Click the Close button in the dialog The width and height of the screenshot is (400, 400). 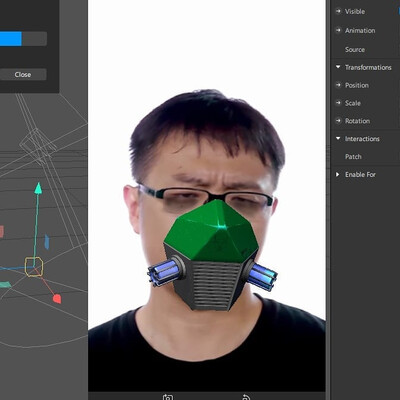23,74
